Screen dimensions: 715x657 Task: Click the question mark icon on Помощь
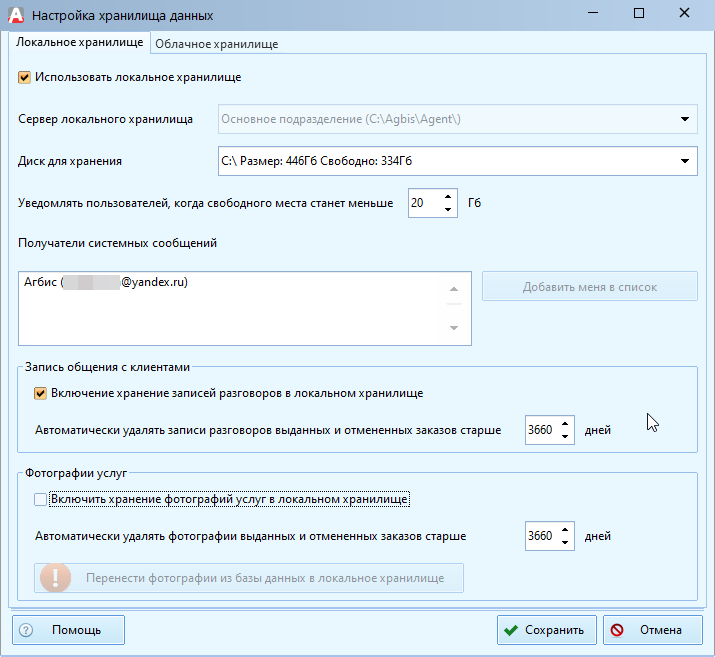point(26,630)
